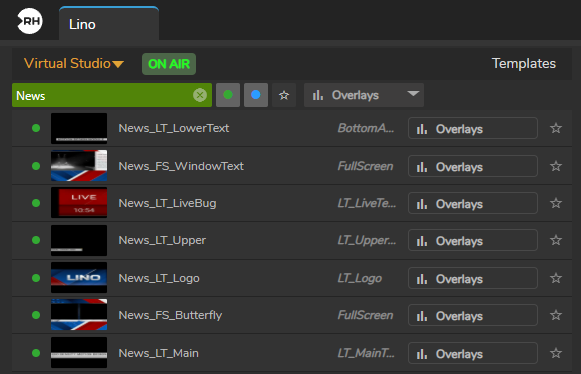Click the News_LT_LowerText name
The height and width of the screenshot is (374, 581).
(x=174, y=128)
